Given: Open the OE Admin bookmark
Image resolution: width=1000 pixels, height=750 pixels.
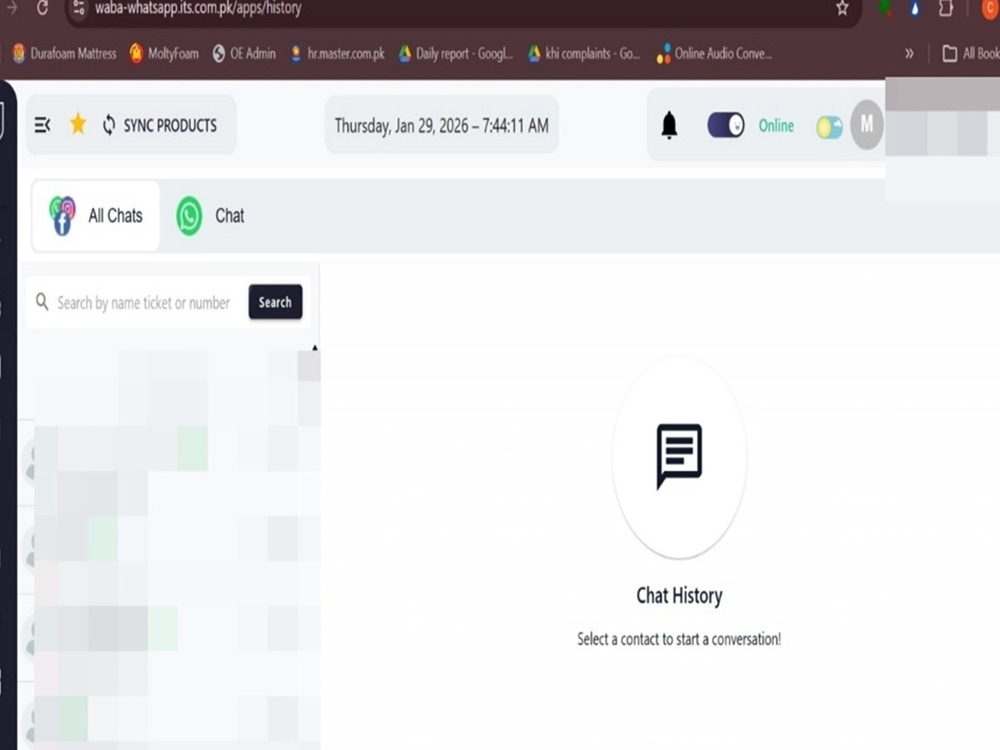Looking at the screenshot, I should (x=244, y=54).
